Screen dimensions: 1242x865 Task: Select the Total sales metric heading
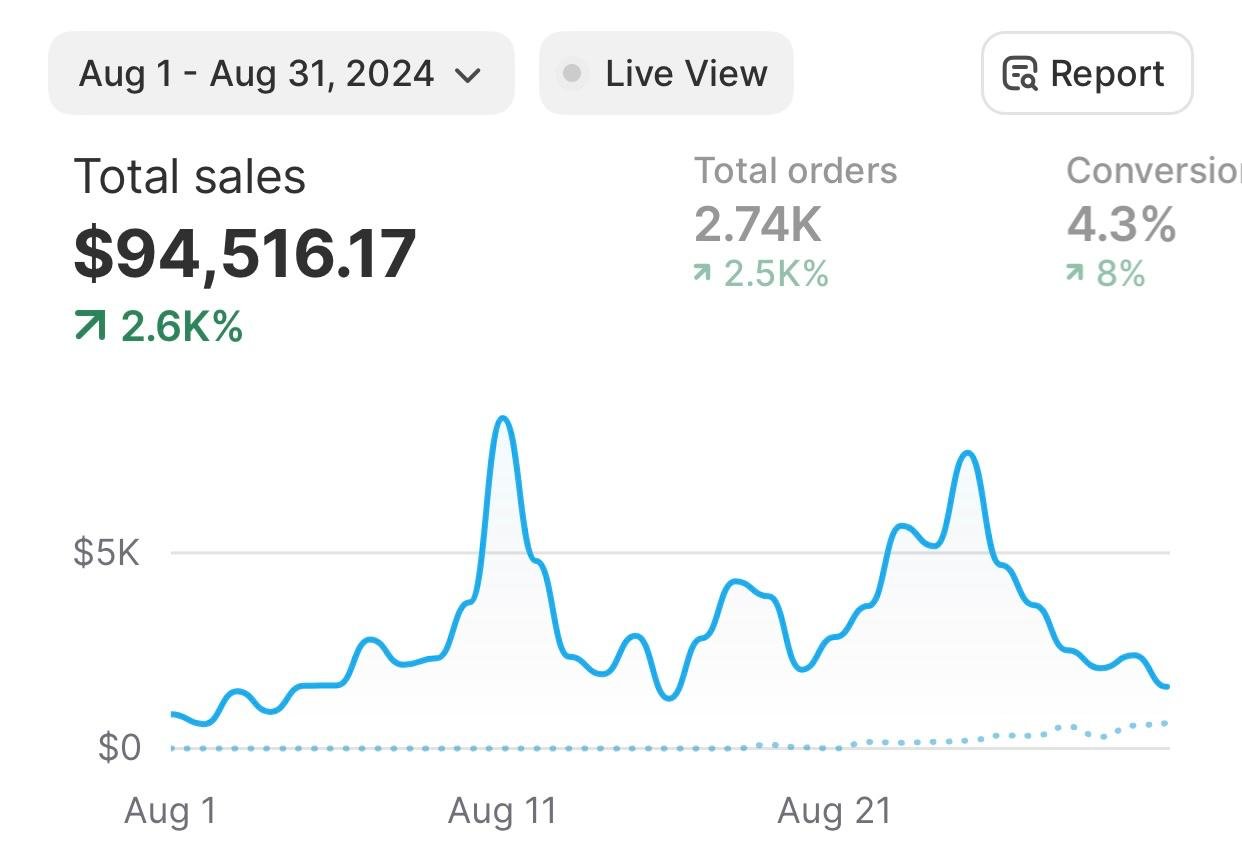(190, 177)
